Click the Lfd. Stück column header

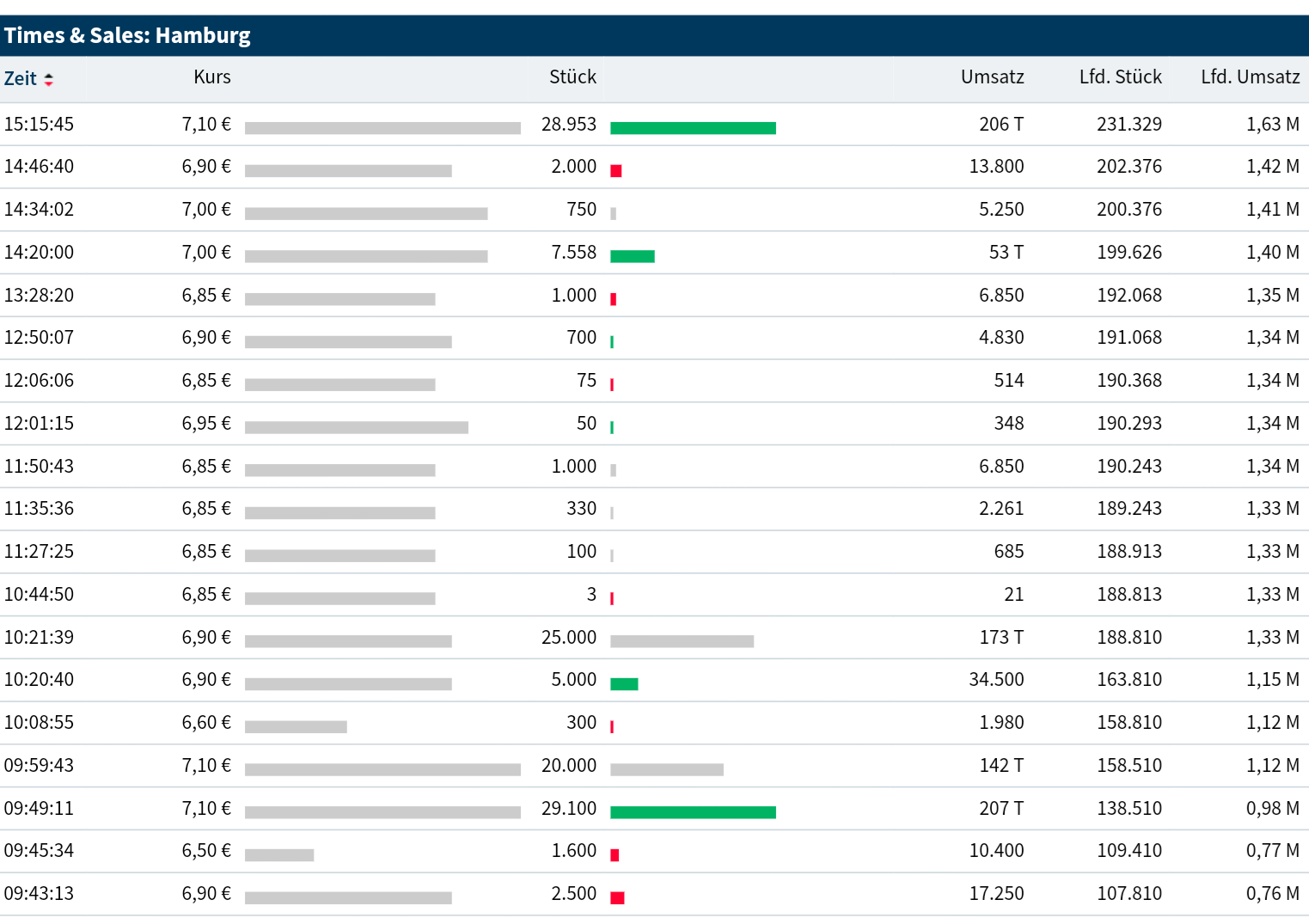coord(1119,76)
